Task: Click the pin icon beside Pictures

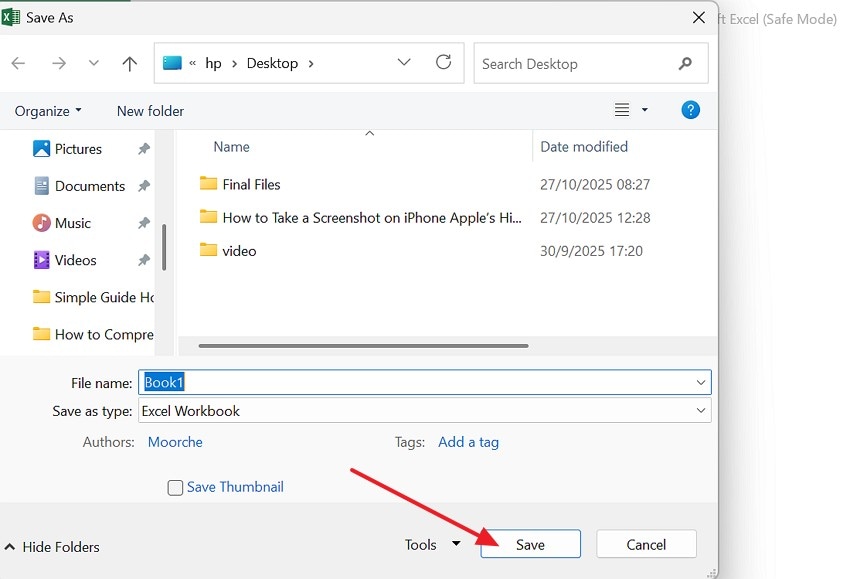Action: tap(144, 149)
